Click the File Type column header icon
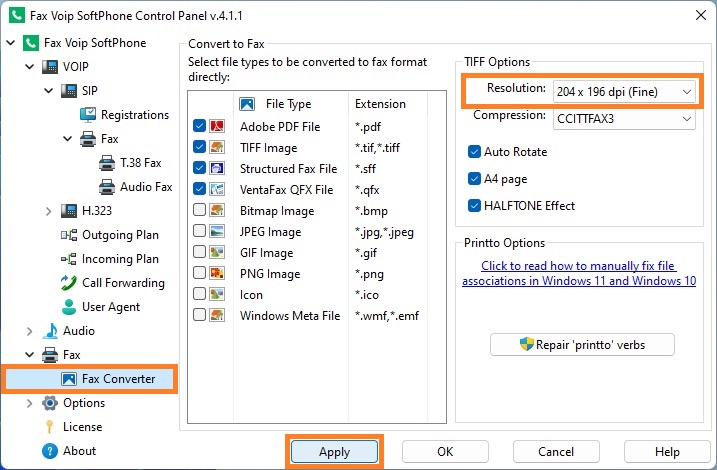The width and height of the screenshot is (717, 470). pyautogui.click(x=247, y=104)
